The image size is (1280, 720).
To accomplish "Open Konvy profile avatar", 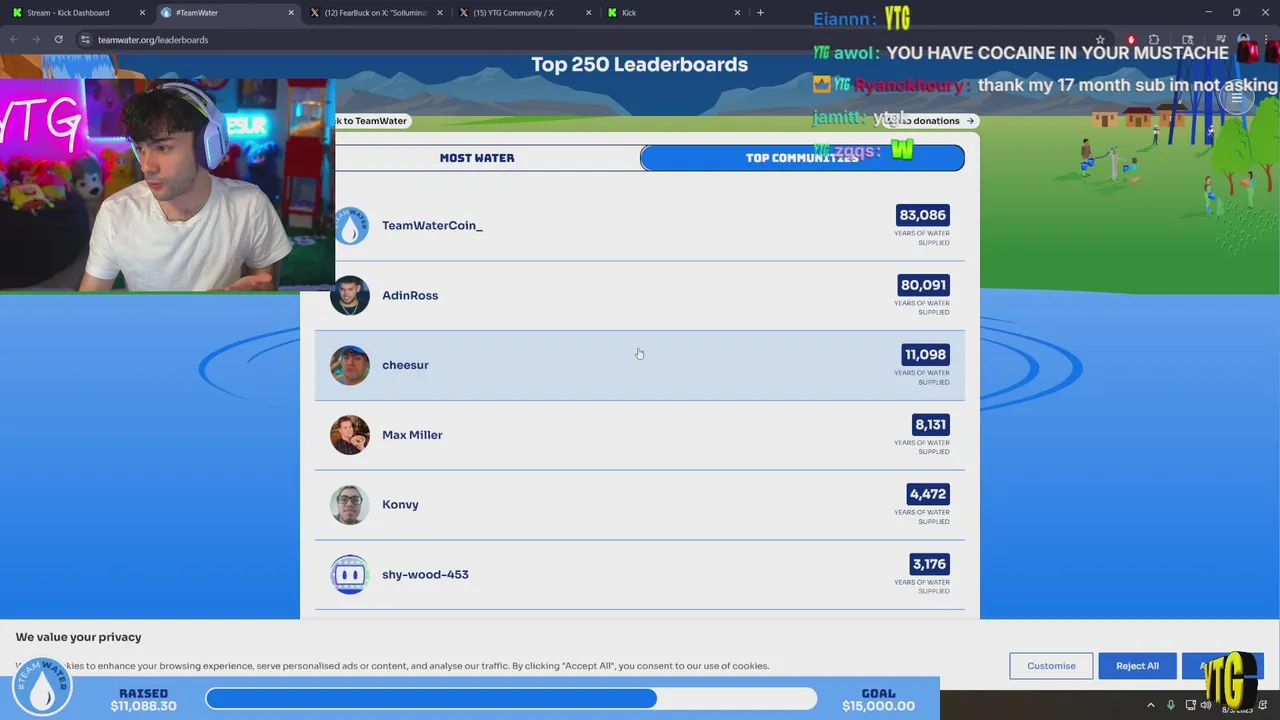I will pos(350,505).
